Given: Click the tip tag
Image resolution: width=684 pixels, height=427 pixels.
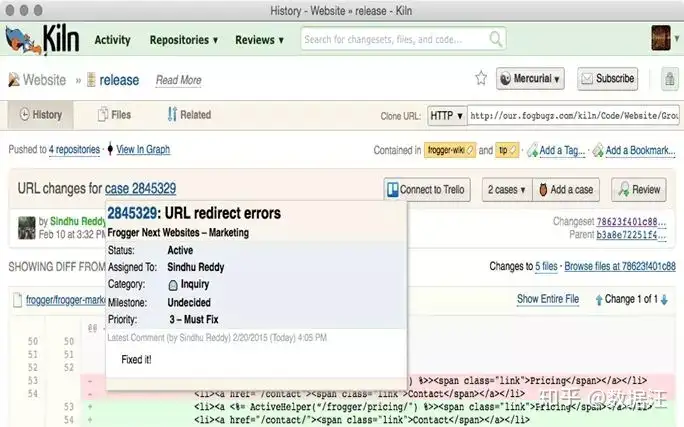Looking at the screenshot, I should [506, 150].
